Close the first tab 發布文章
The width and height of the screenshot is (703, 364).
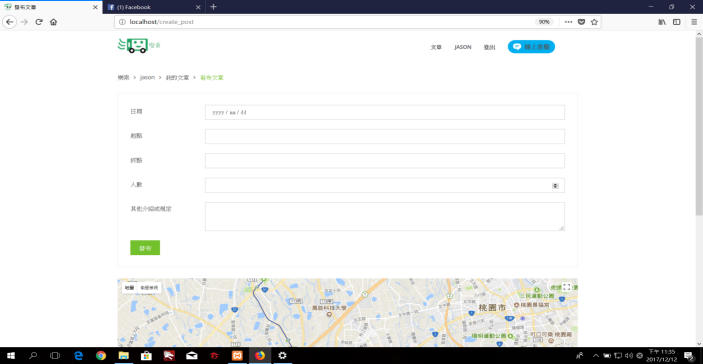pyautogui.click(x=95, y=7)
